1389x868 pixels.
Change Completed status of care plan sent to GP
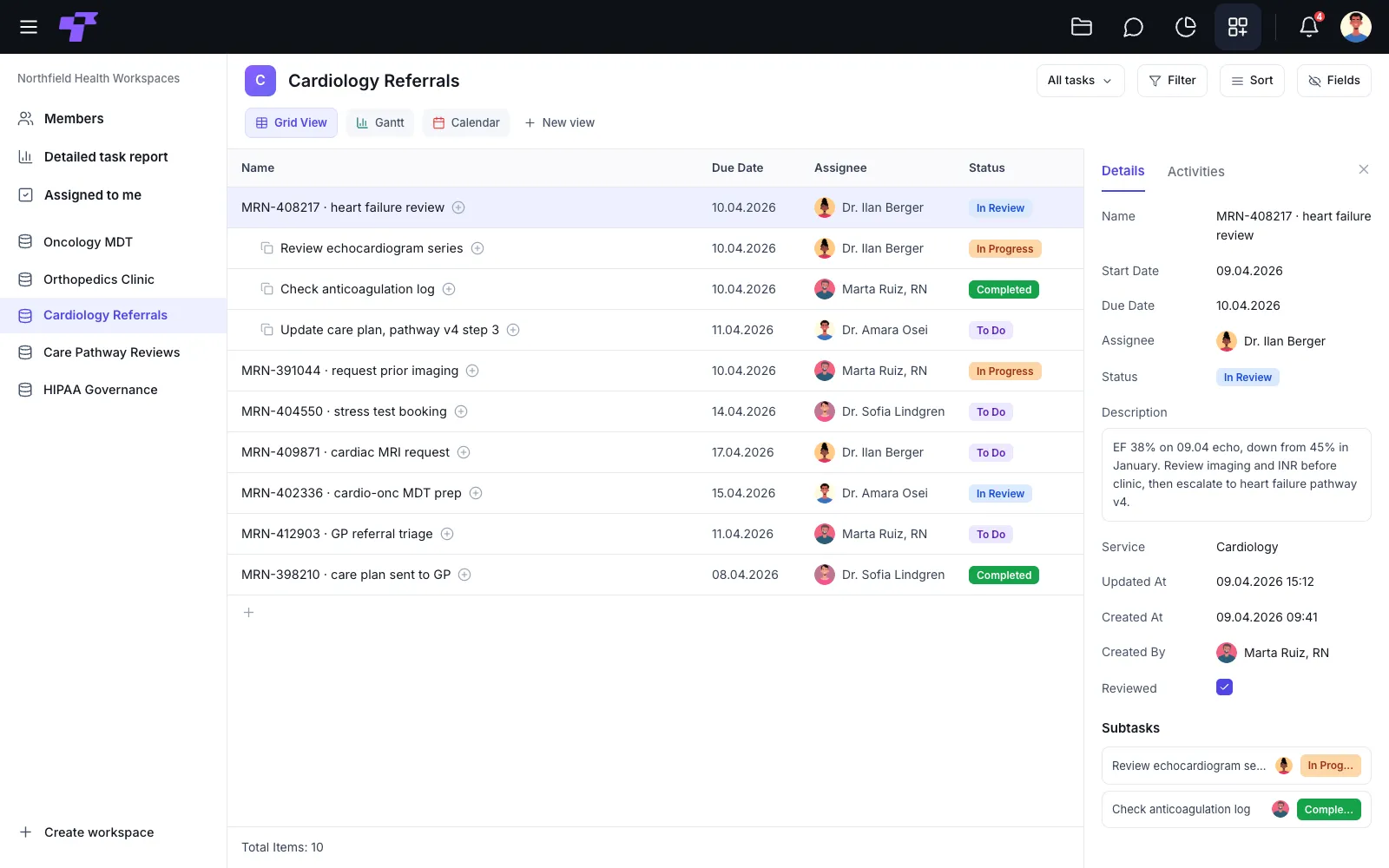1004,575
